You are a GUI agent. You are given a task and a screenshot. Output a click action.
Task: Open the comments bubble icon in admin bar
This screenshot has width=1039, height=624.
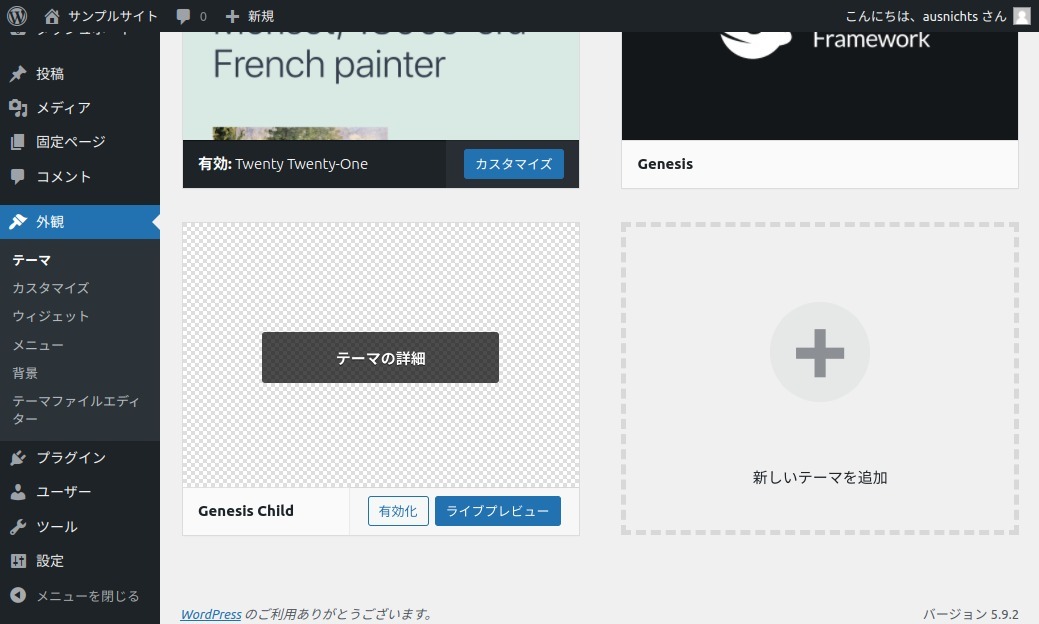click(184, 17)
